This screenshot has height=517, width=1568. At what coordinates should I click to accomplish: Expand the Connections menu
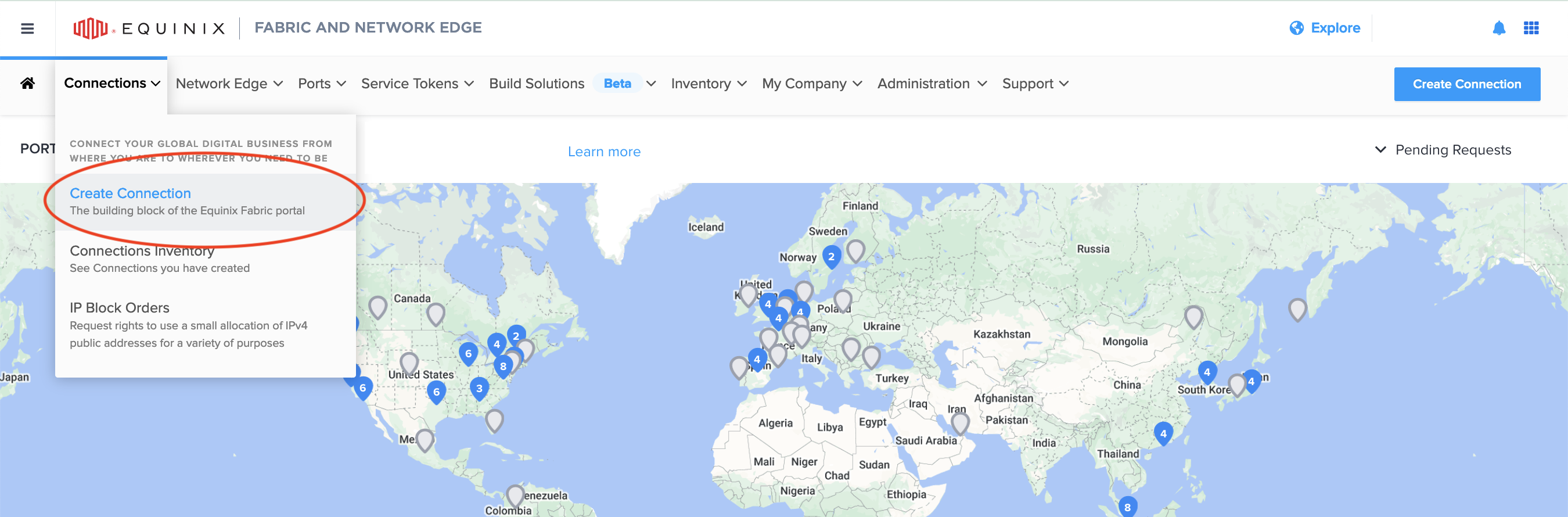[x=112, y=84]
